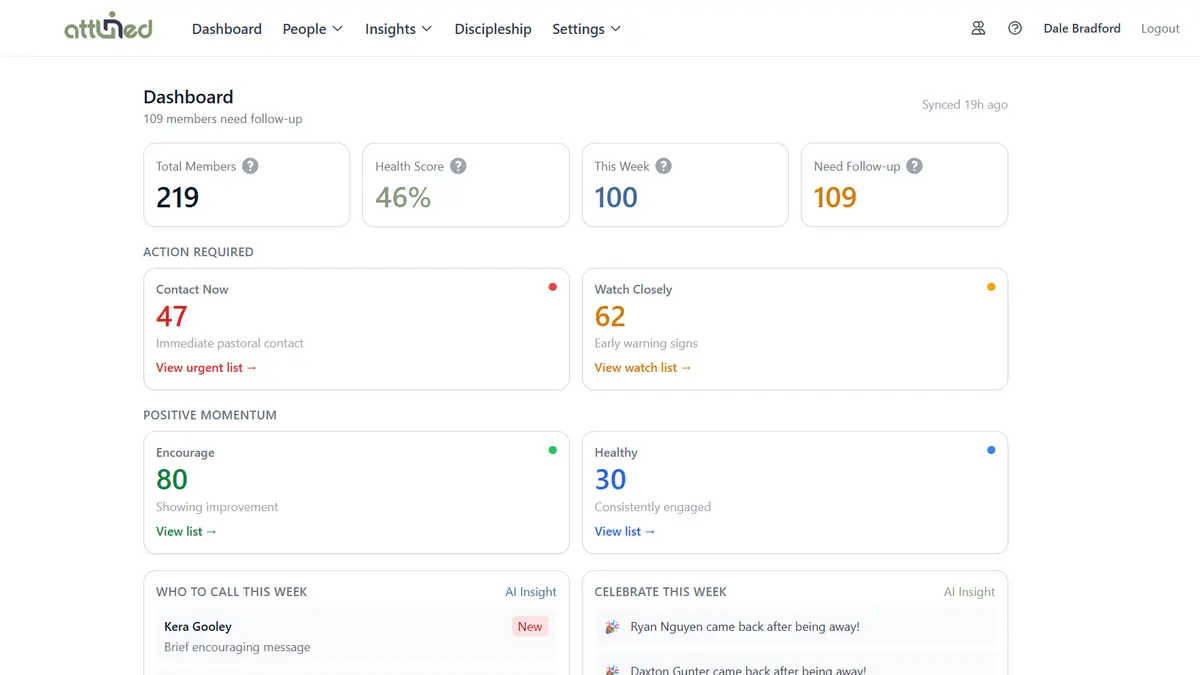This screenshot has height=675, width=1200.
Task: Click Brief encouraging message text
Action: [x=237, y=647]
